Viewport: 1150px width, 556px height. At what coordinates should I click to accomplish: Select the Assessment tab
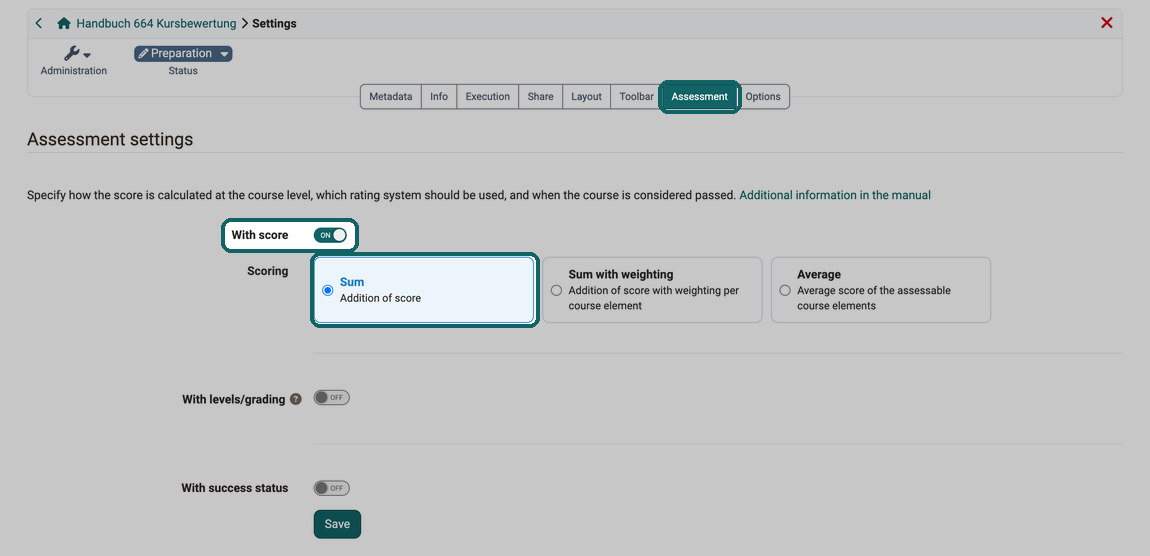700,97
